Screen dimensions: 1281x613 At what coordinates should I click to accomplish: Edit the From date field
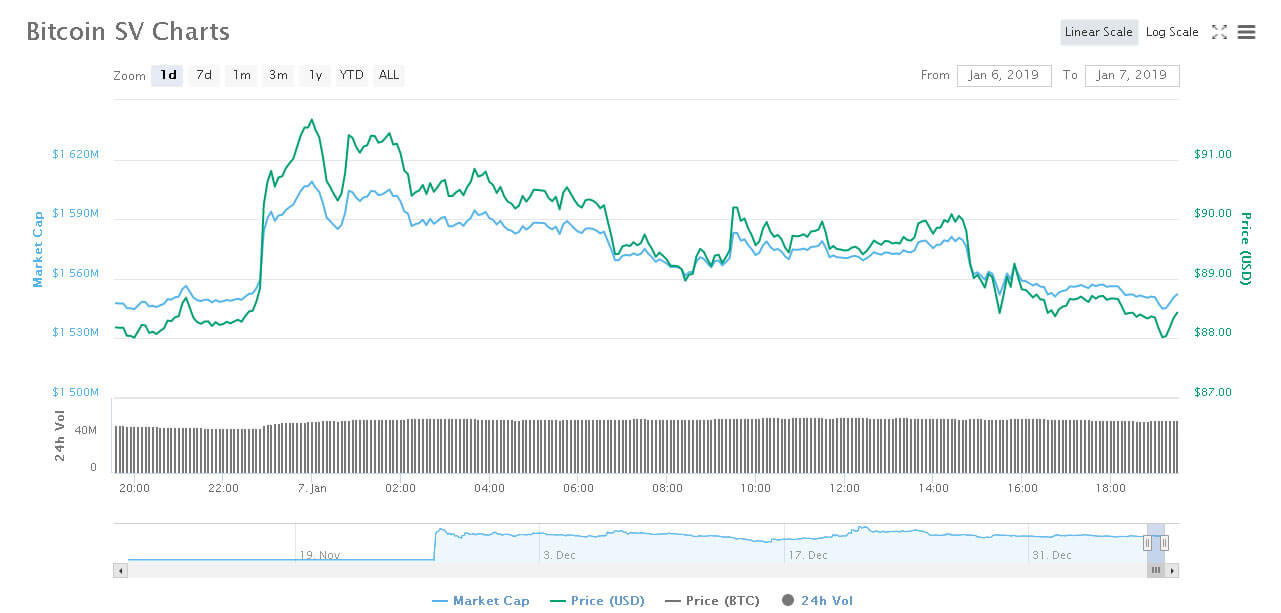(x=1004, y=75)
